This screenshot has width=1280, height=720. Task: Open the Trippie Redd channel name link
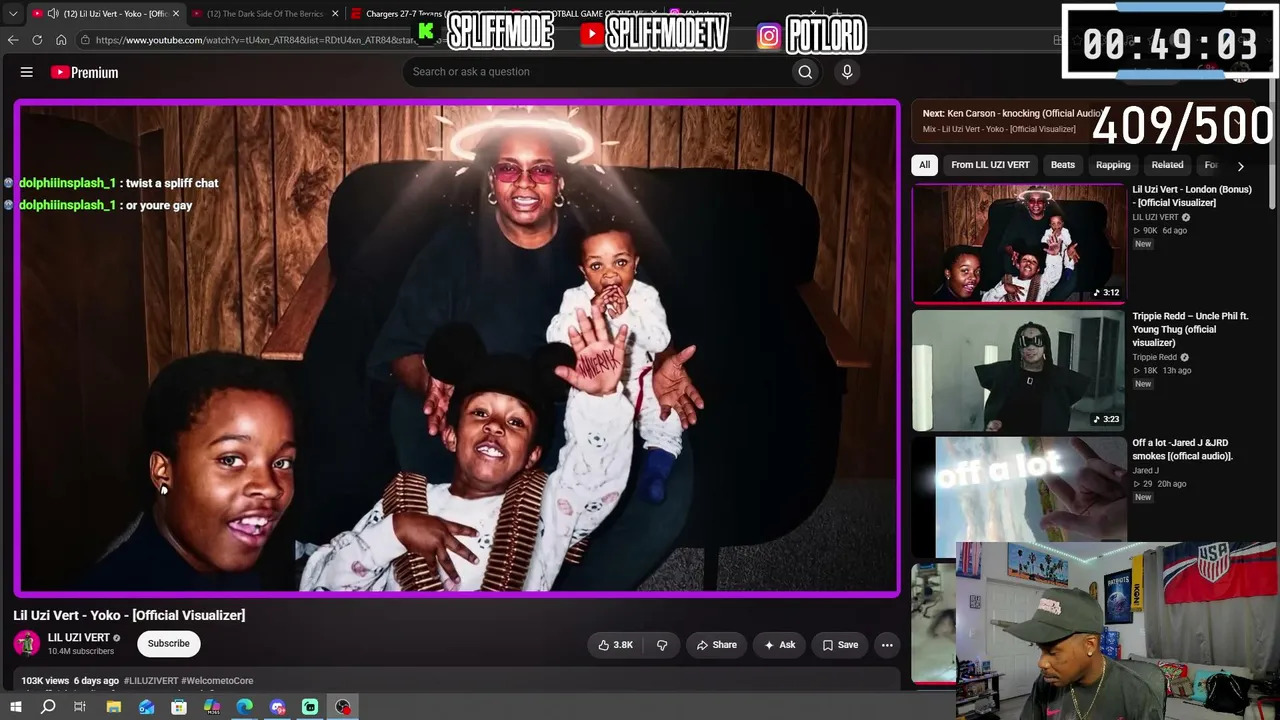(x=1154, y=357)
